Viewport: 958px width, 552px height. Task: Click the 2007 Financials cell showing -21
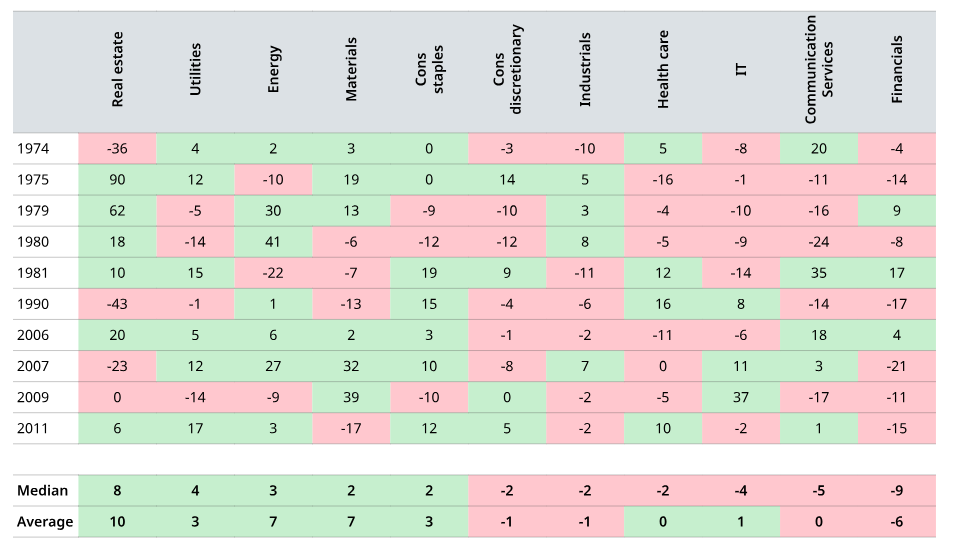click(x=897, y=367)
